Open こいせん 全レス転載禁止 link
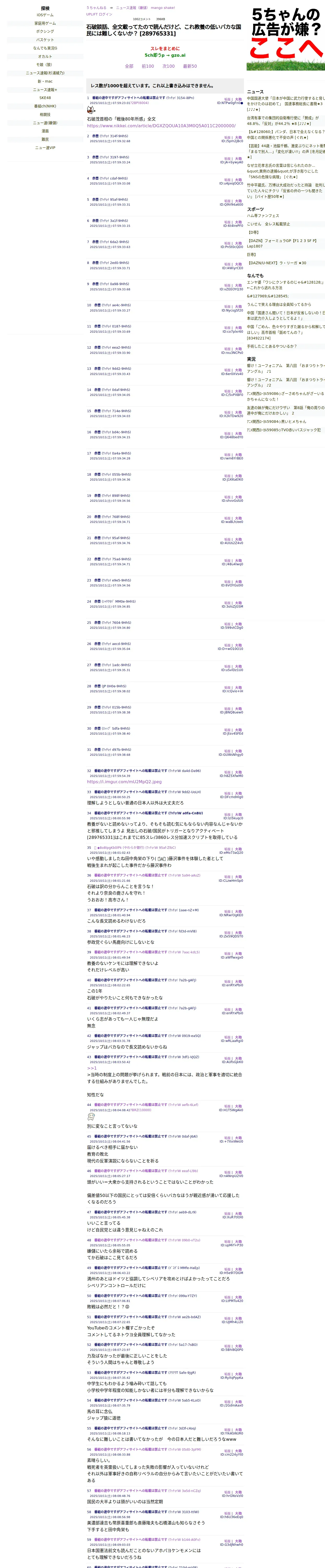325x1568 pixels. (268, 224)
